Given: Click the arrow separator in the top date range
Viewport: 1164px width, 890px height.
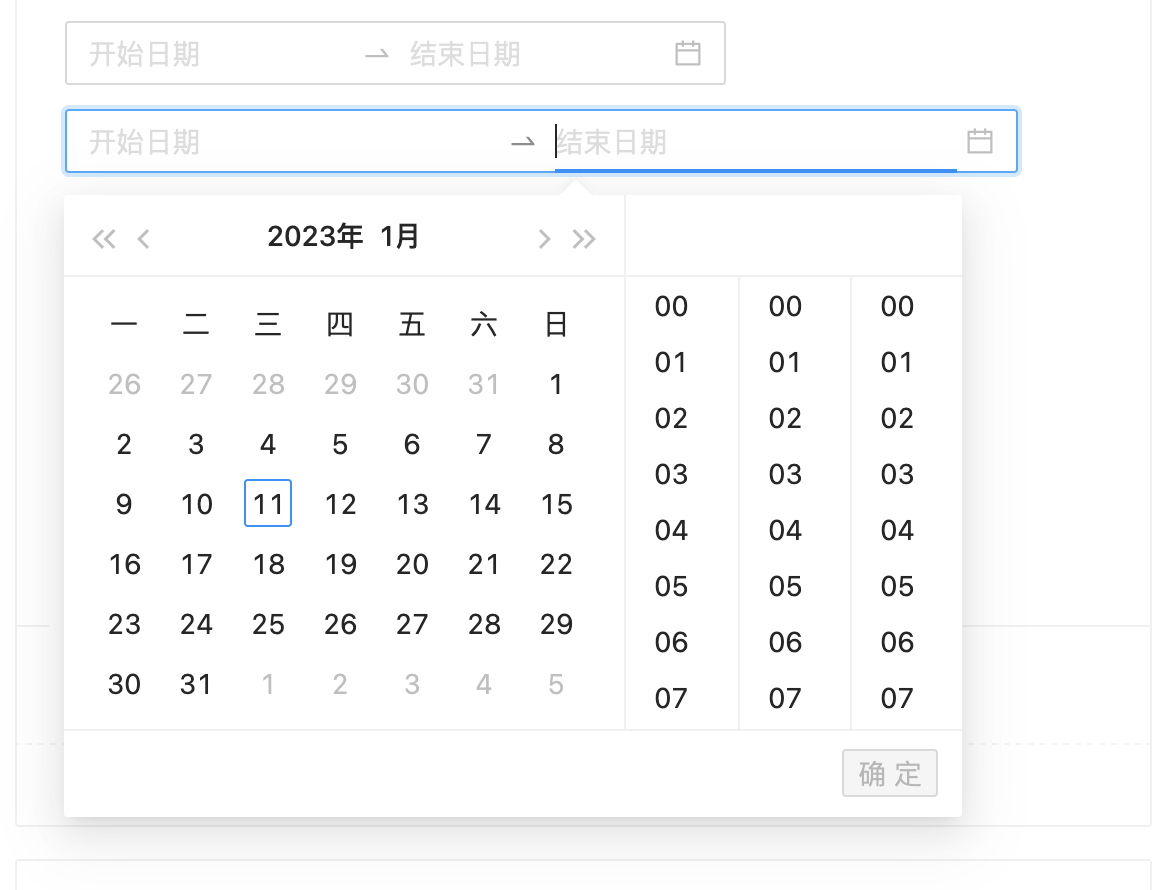Looking at the screenshot, I should (377, 55).
